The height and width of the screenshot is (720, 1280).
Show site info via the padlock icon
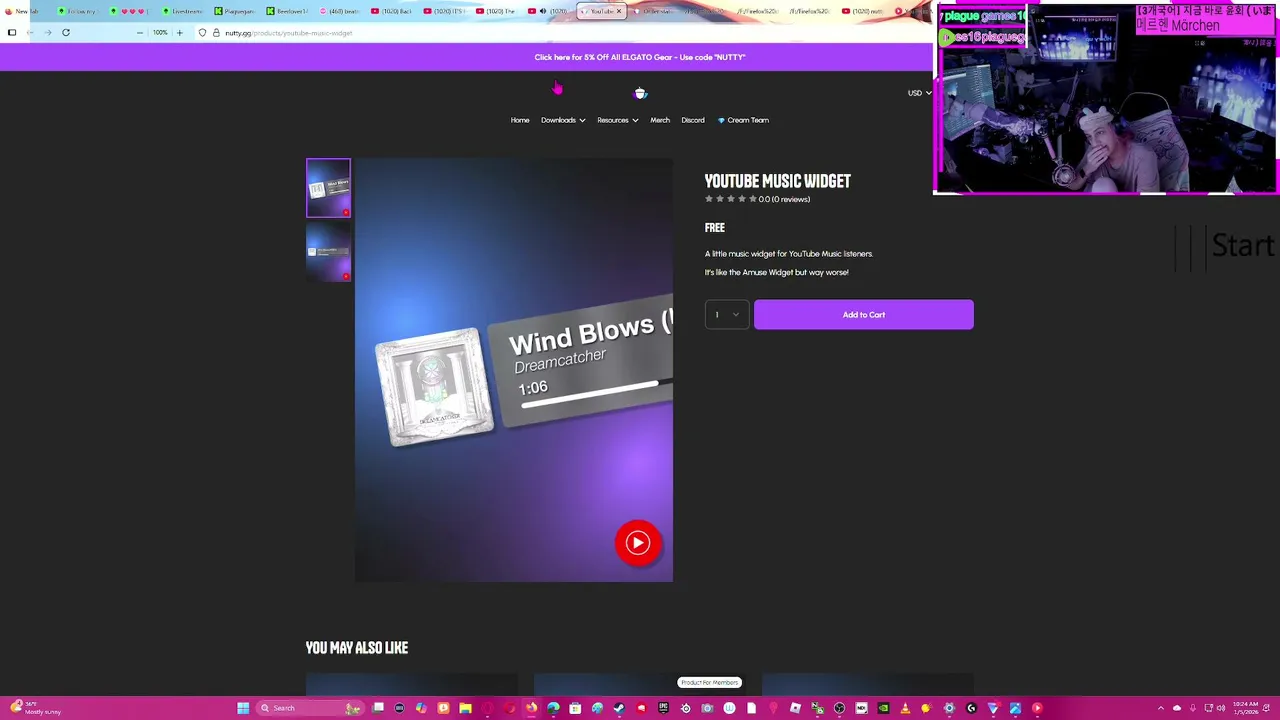215,32
